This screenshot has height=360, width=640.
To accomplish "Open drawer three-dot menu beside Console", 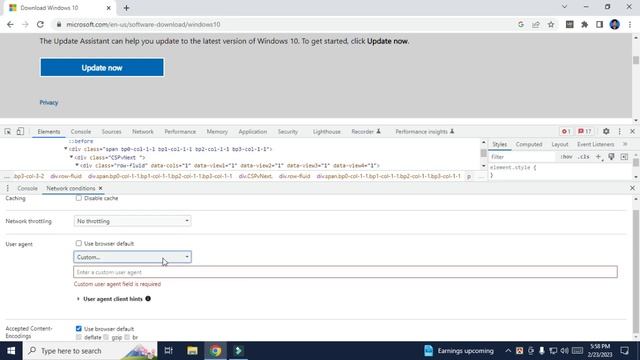I will tap(7, 188).
